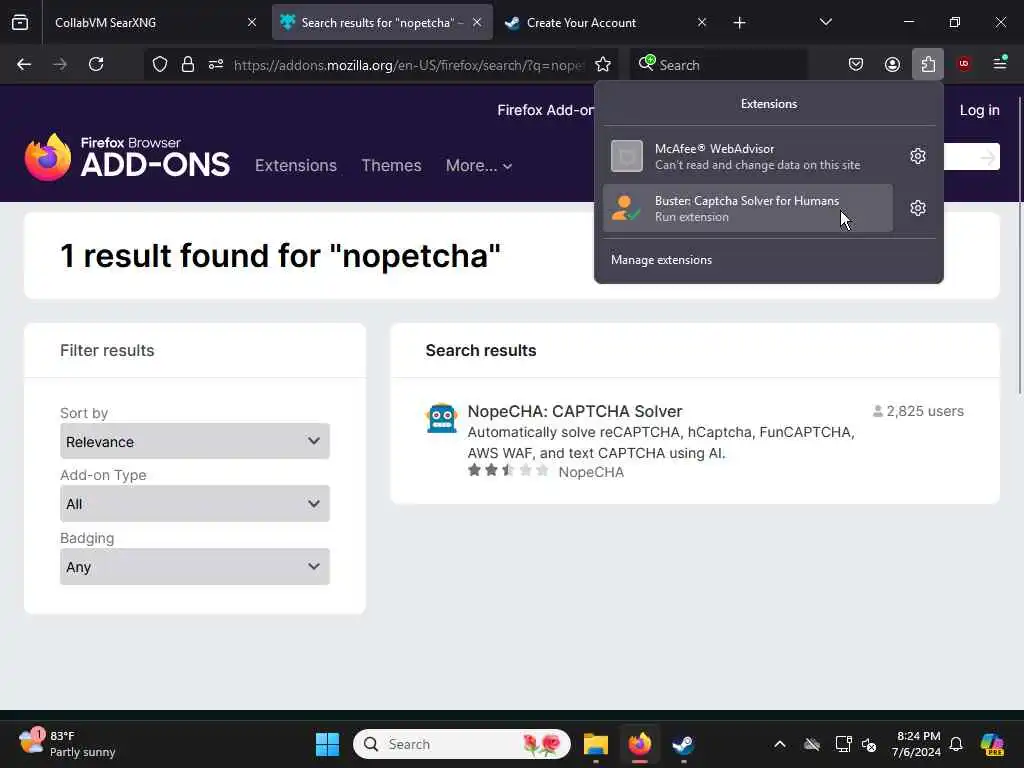Open site permissions icon in address bar
The height and width of the screenshot is (768, 1024).
coord(216,64)
